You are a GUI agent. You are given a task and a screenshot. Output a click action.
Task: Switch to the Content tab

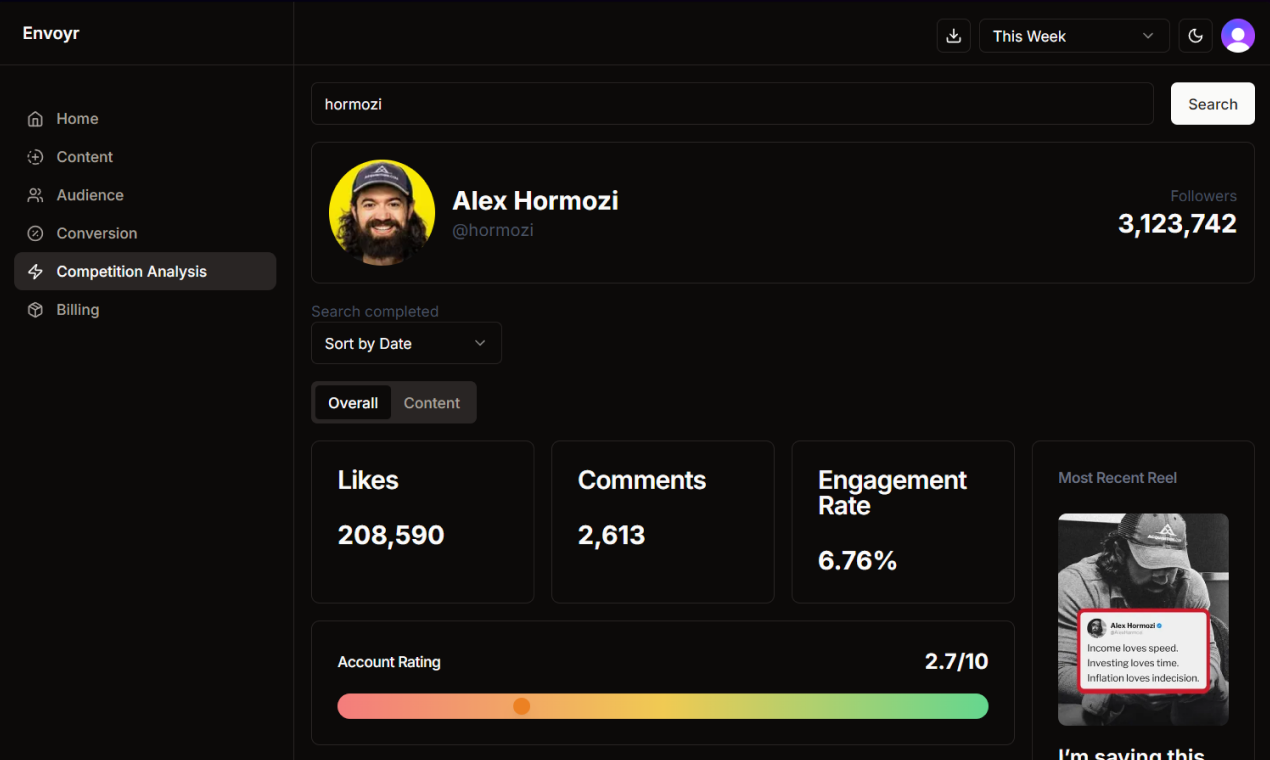coord(432,403)
